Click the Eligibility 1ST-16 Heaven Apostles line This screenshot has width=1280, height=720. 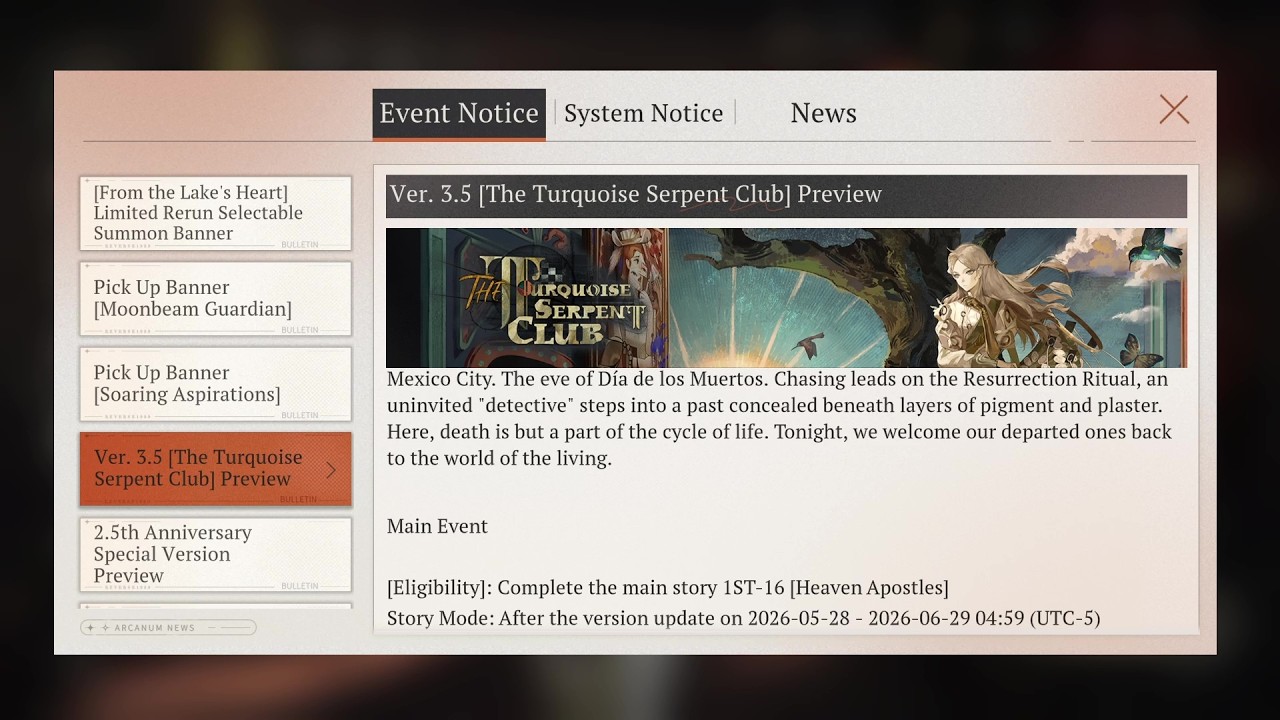coord(668,588)
